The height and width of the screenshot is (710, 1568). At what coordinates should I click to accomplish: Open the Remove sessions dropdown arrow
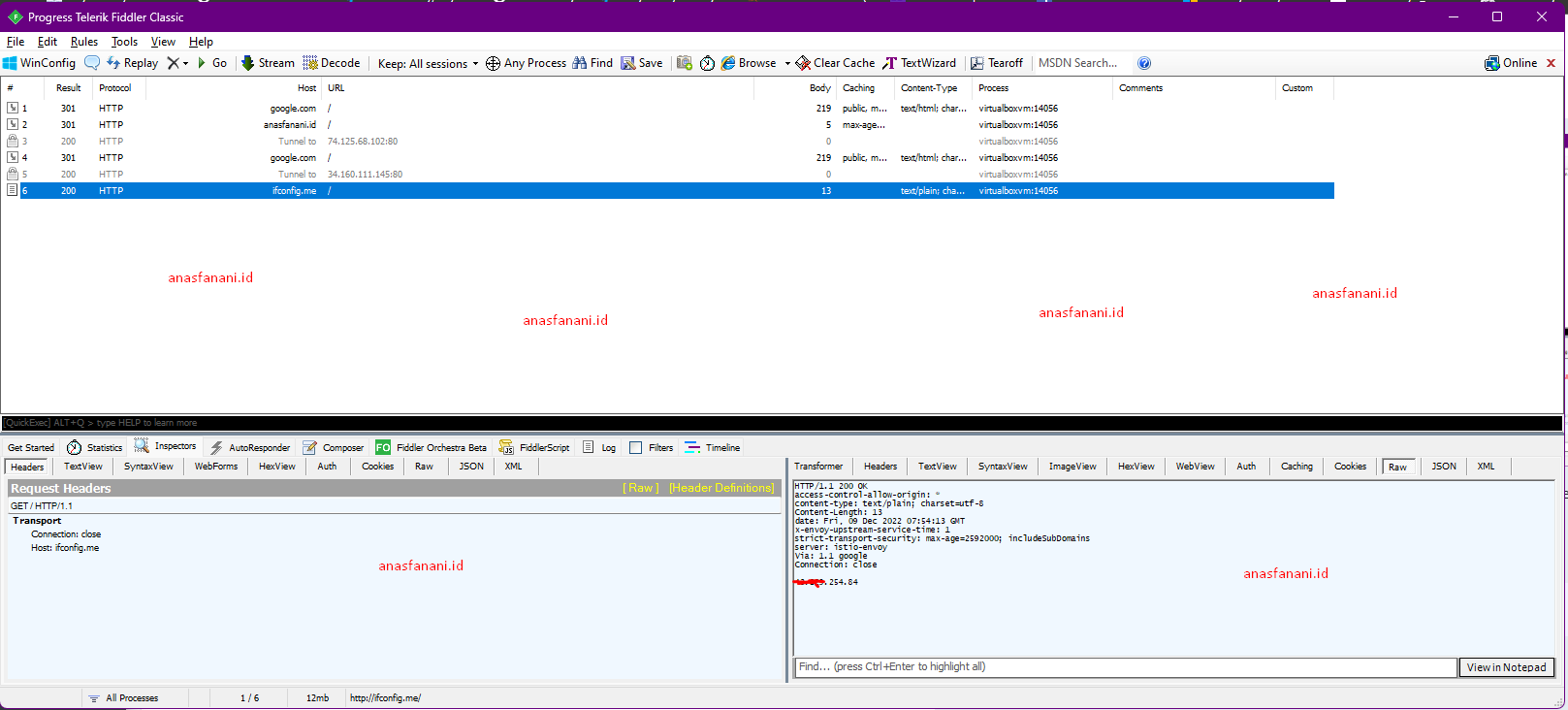coord(185,63)
